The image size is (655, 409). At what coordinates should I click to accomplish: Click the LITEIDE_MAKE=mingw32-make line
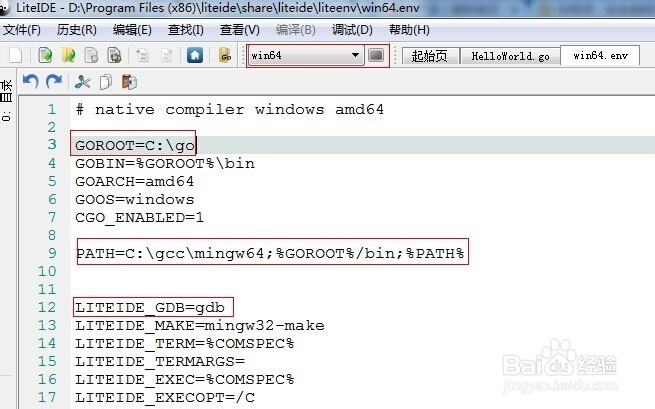pos(200,325)
